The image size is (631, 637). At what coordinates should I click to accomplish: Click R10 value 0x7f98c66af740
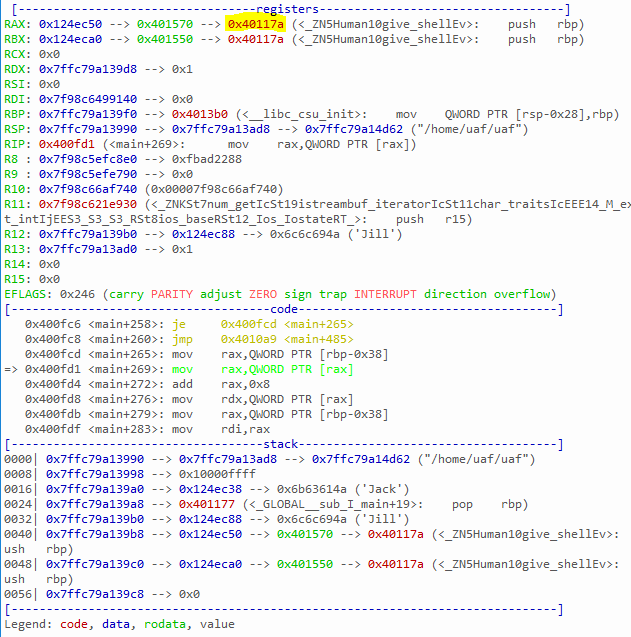click(88, 190)
